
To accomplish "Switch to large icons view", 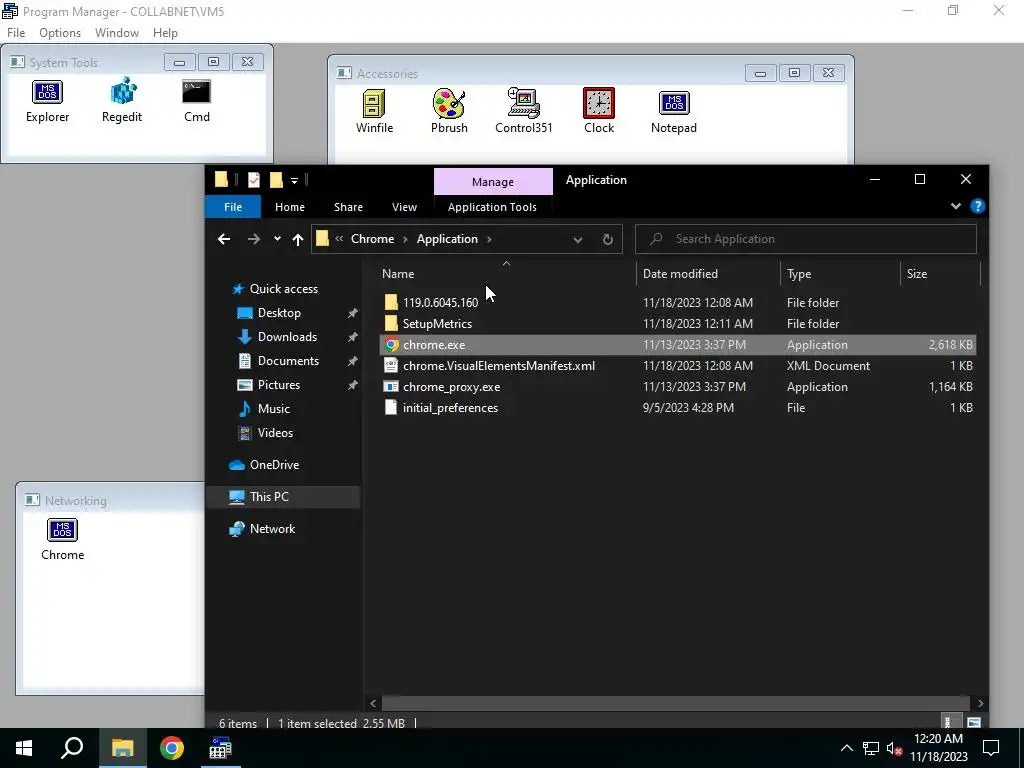I will pos(974,722).
